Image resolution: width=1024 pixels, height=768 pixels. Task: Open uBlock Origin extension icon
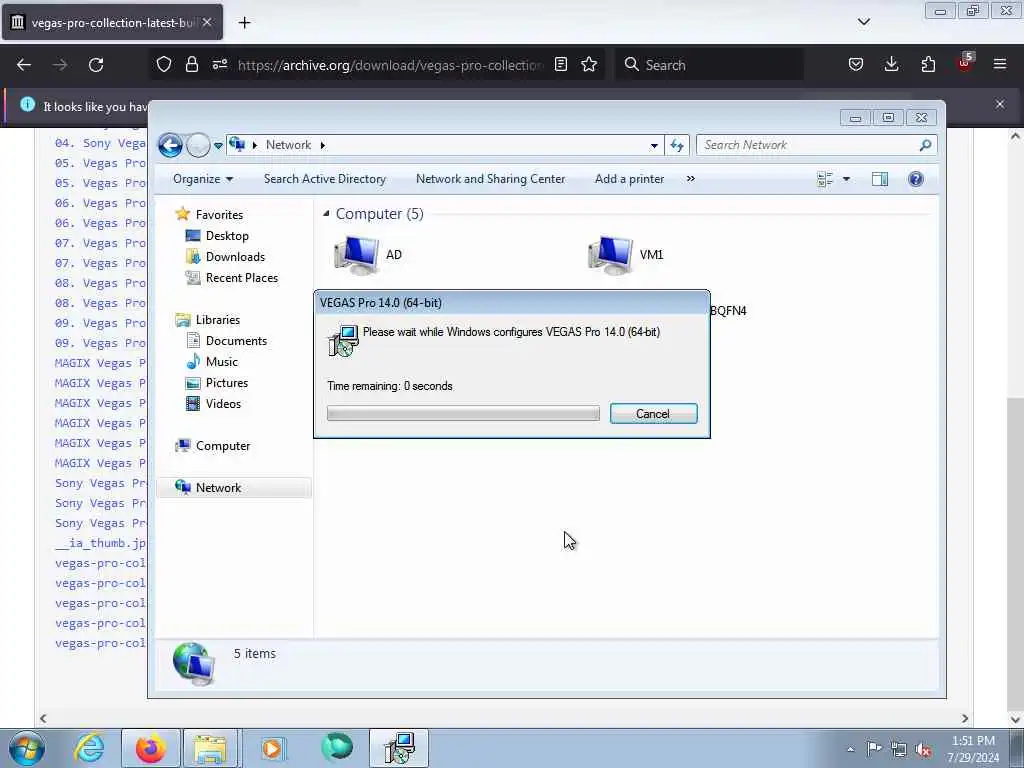point(965,63)
